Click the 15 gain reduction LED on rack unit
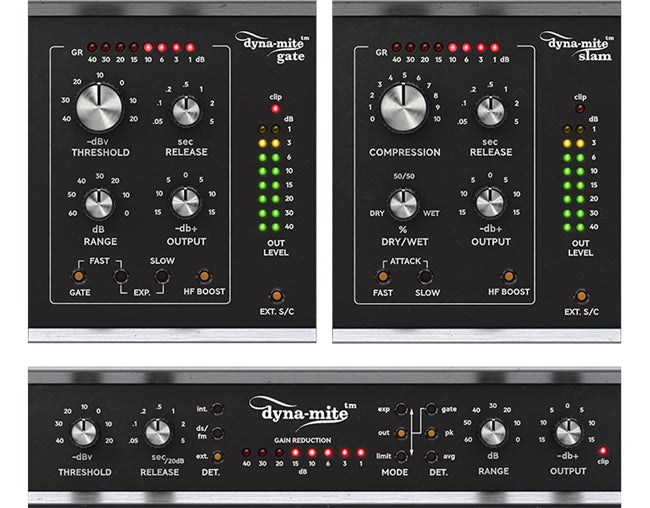The height and width of the screenshot is (508, 650). click(296, 453)
